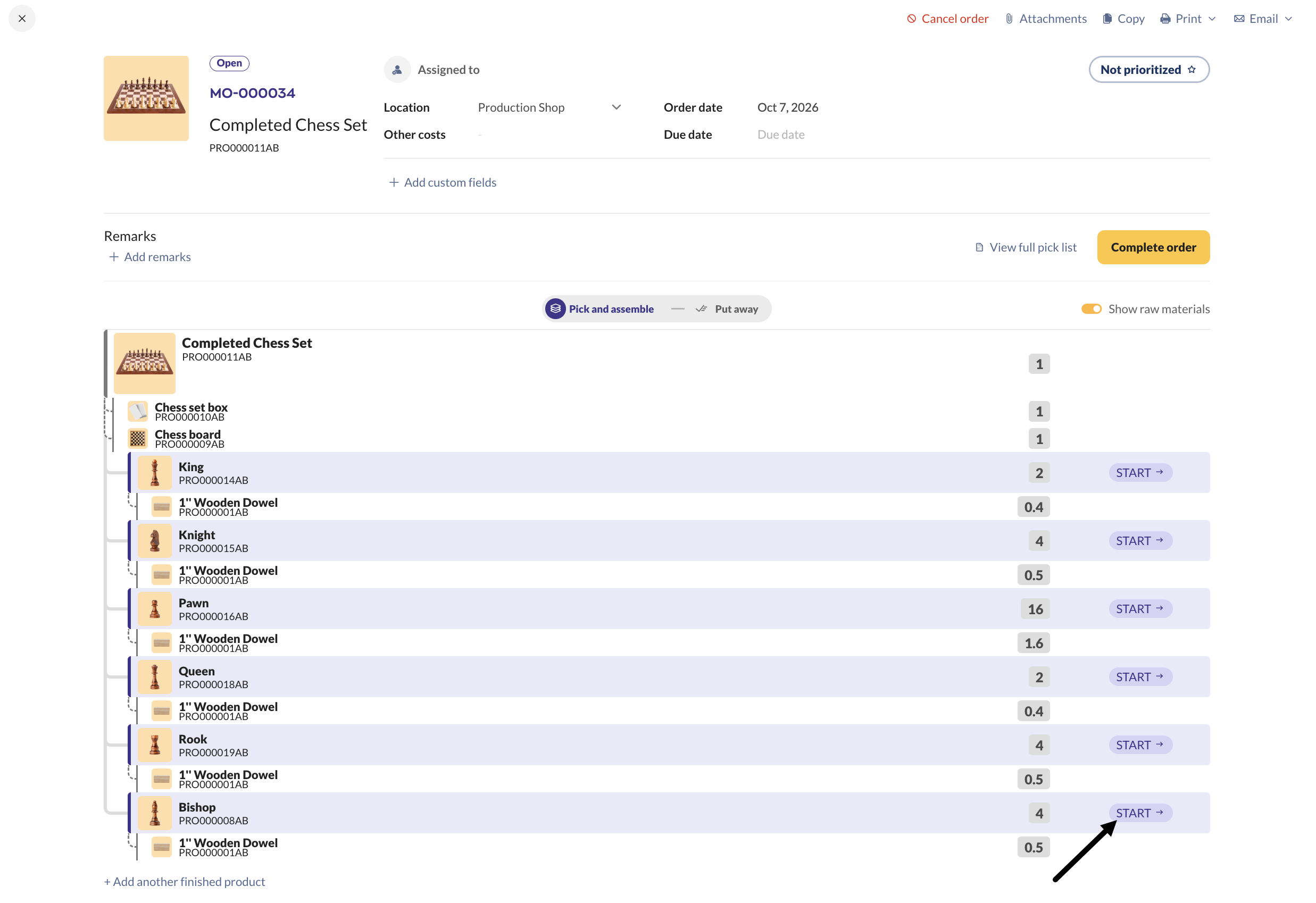Click the Pawn quantity value 16

pyautogui.click(x=1035, y=609)
